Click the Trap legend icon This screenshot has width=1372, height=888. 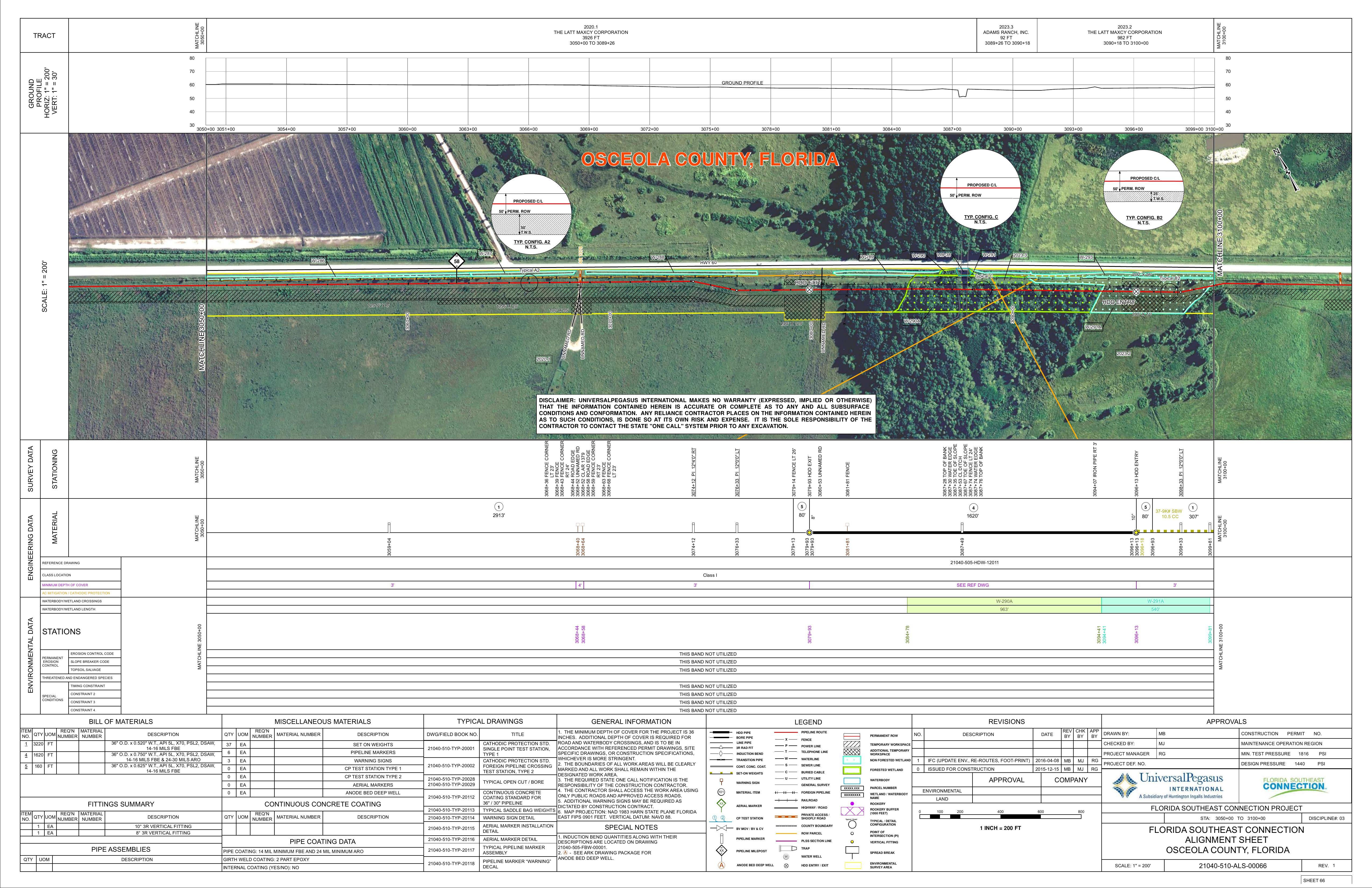tap(788, 848)
